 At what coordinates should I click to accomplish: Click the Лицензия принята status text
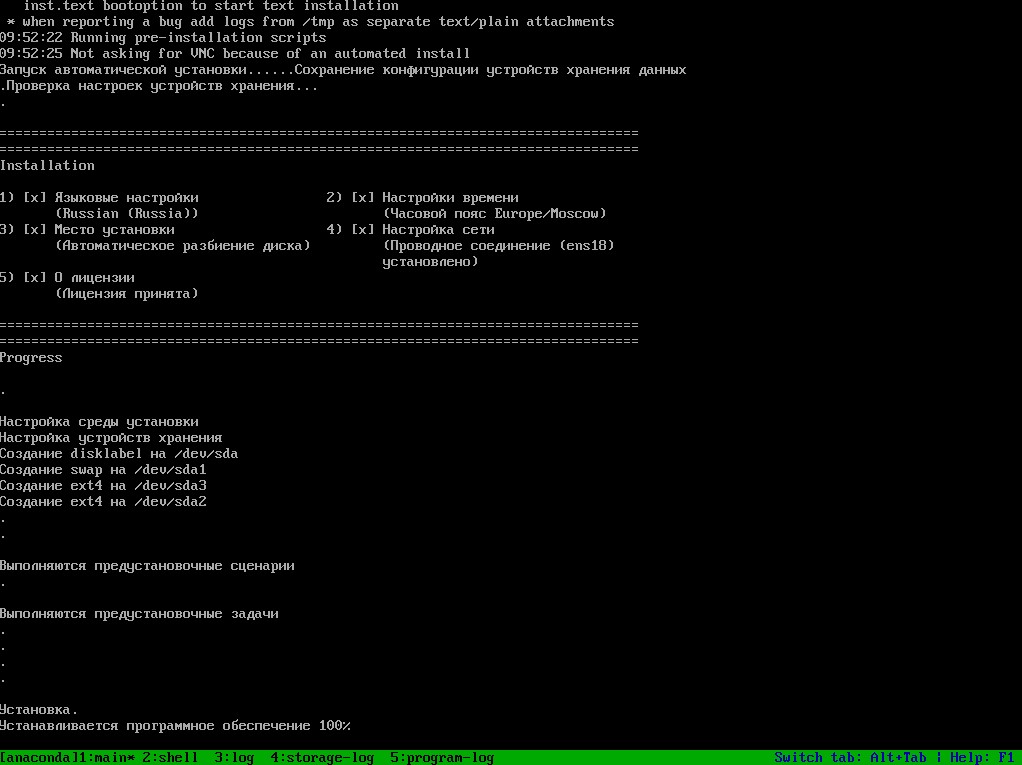(x=127, y=294)
